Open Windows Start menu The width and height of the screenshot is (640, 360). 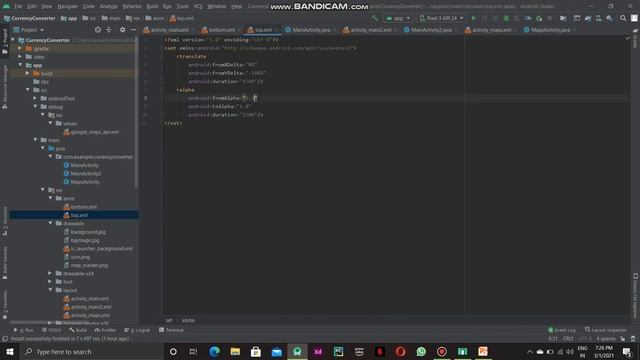(10, 351)
